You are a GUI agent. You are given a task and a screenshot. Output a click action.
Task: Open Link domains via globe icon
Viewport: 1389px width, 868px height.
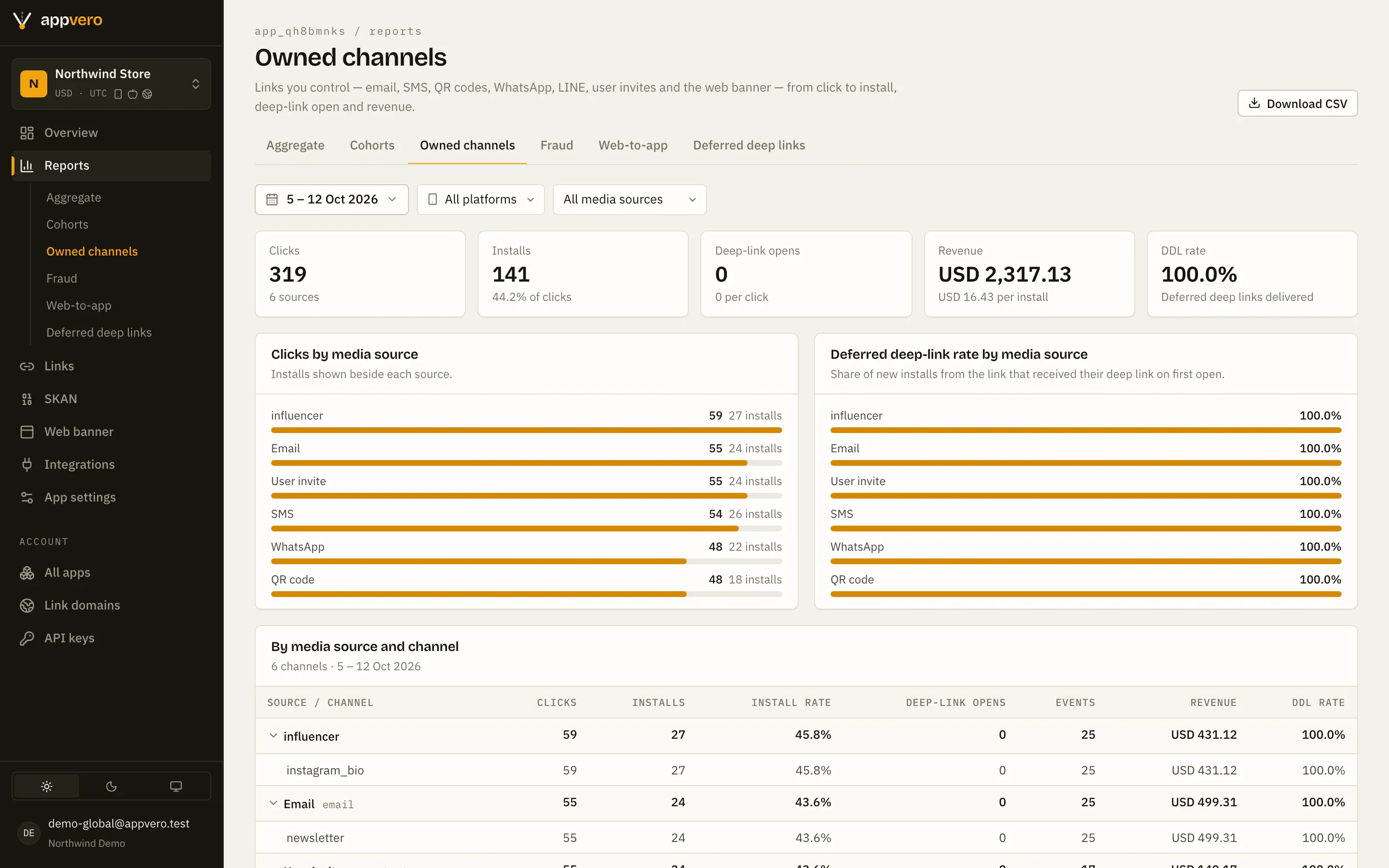(x=27, y=605)
